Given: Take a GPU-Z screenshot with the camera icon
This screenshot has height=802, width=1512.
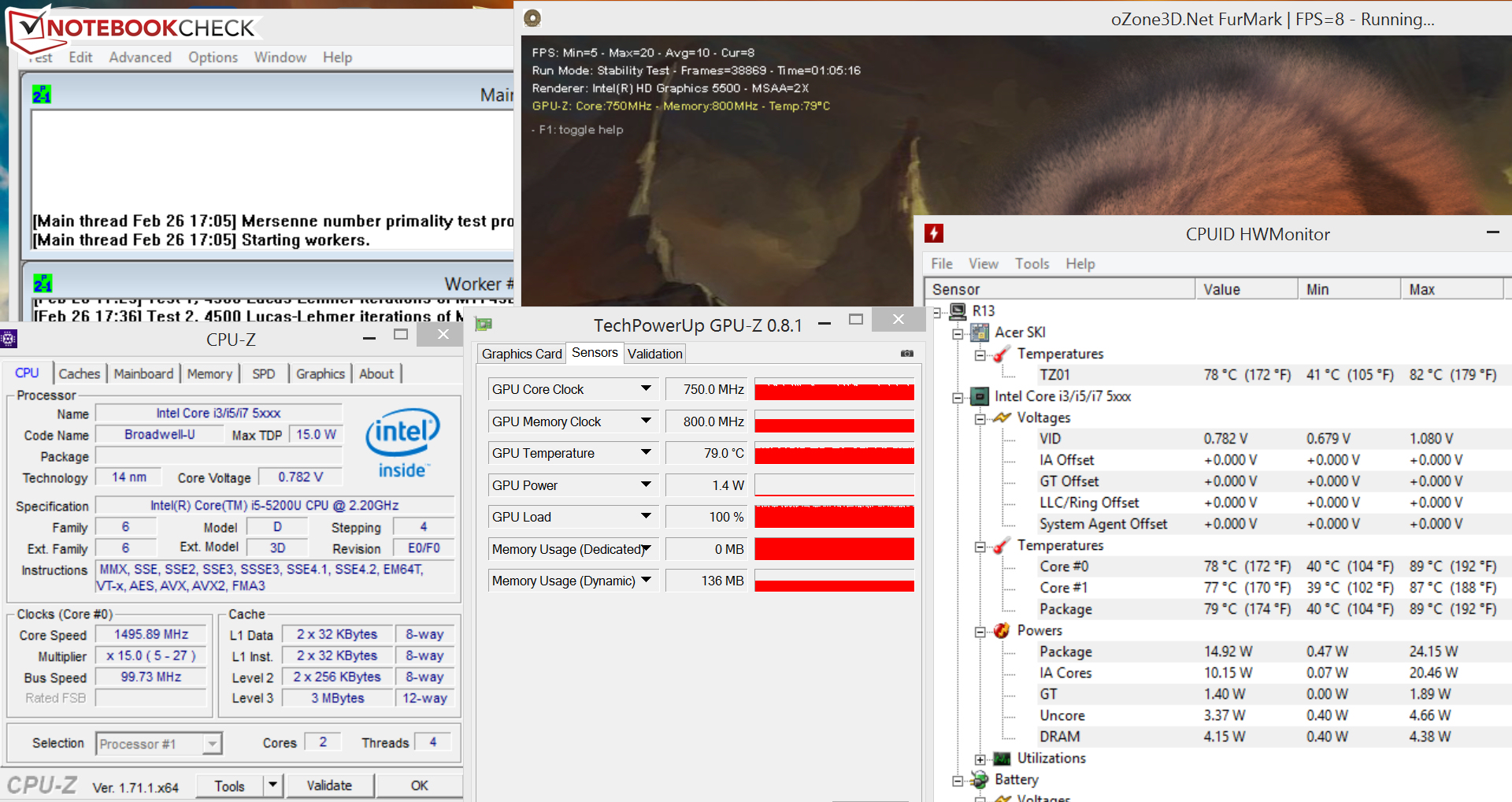Looking at the screenshot, I should click(x=907, y=354).
